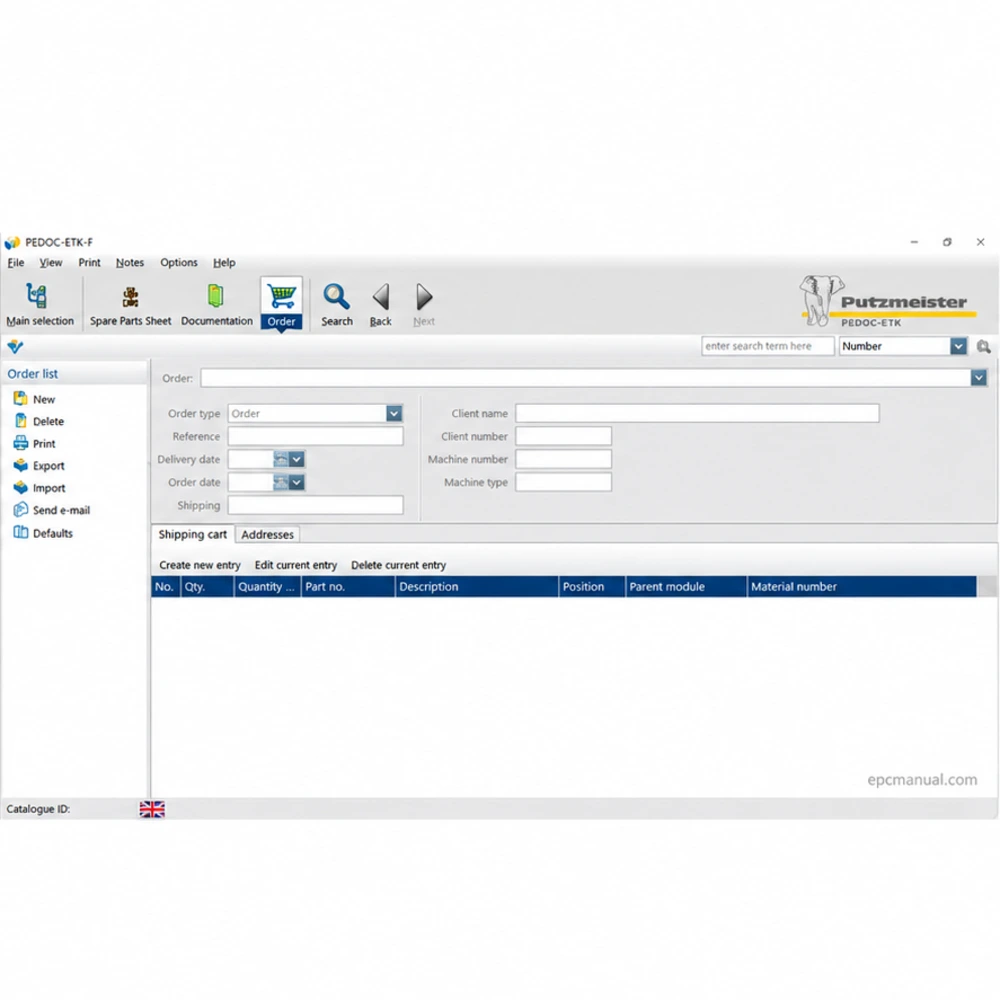Click the UK flag language icon
The height and width of the screenshot is (1000, 1000).
click(x=152, y=809)
